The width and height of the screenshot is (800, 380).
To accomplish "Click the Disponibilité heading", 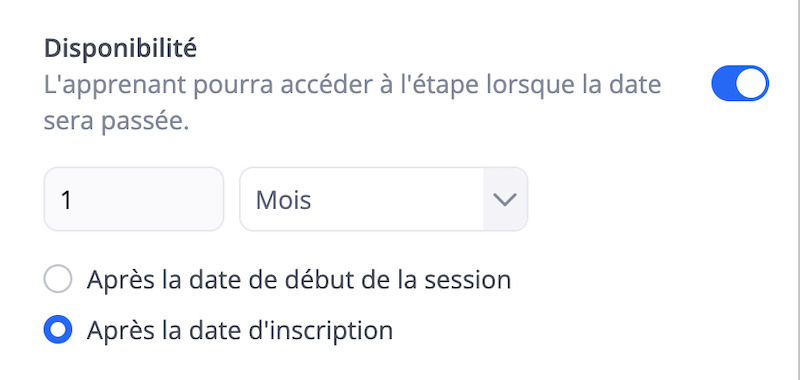I will coord(120,48).
